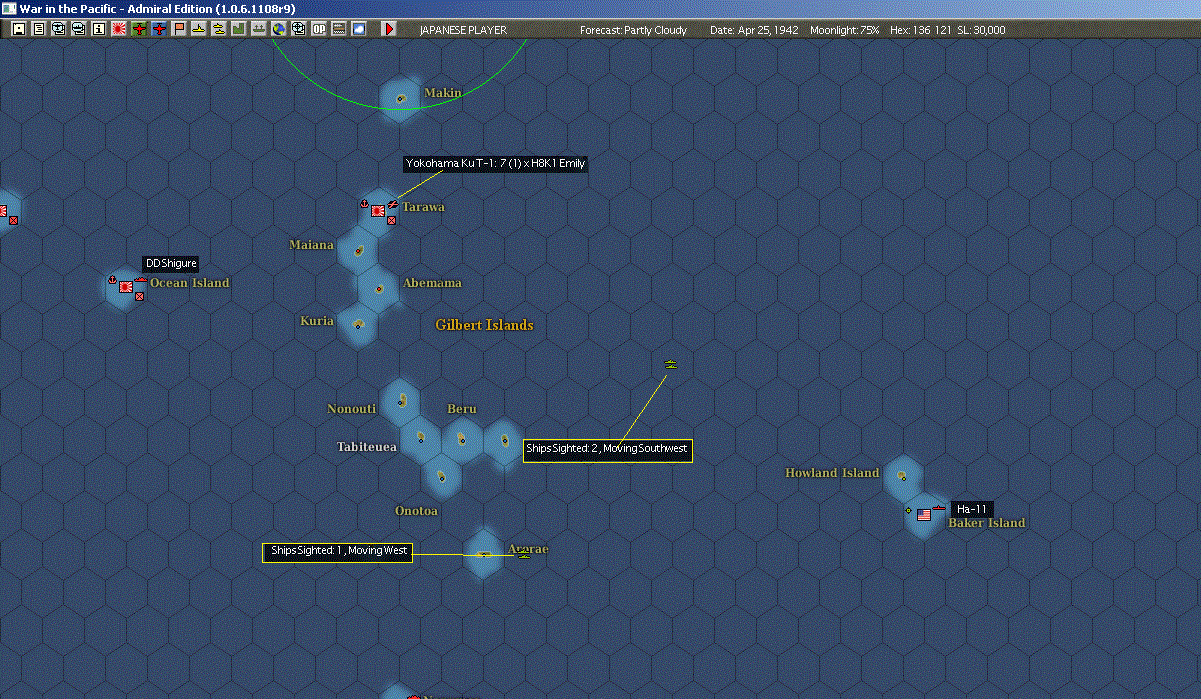Click the red rising-sun flag toolbar icon
Image resolution: width=1201 pixels, height=699 pixels.
click(x=119, y=29)
